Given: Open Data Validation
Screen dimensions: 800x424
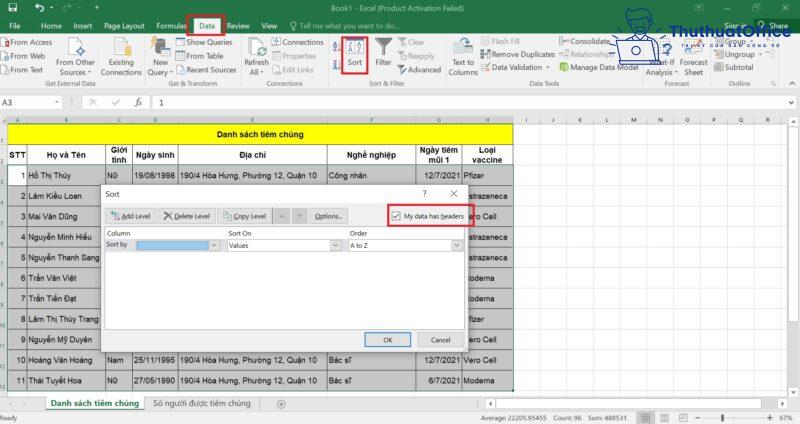Looking at the screenshot, I should pos(515,67).
